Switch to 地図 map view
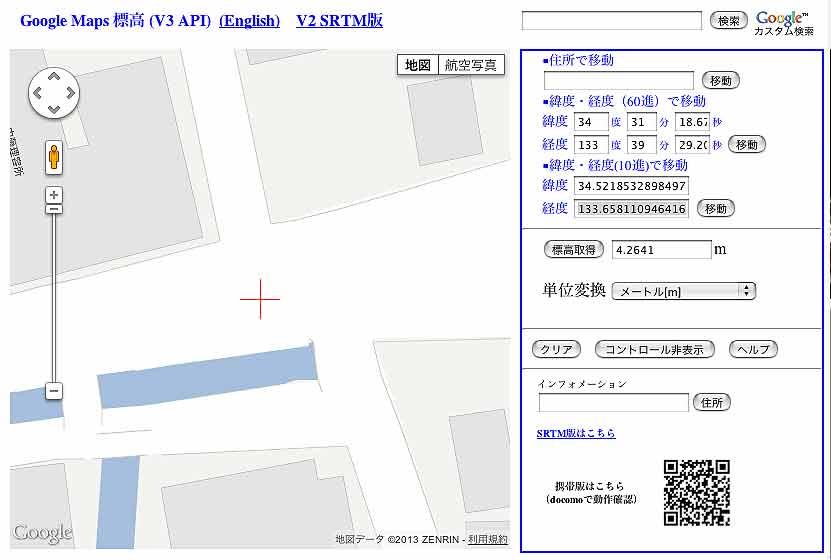The width and height of the screenshot is (831, 560). click(418, 65)
